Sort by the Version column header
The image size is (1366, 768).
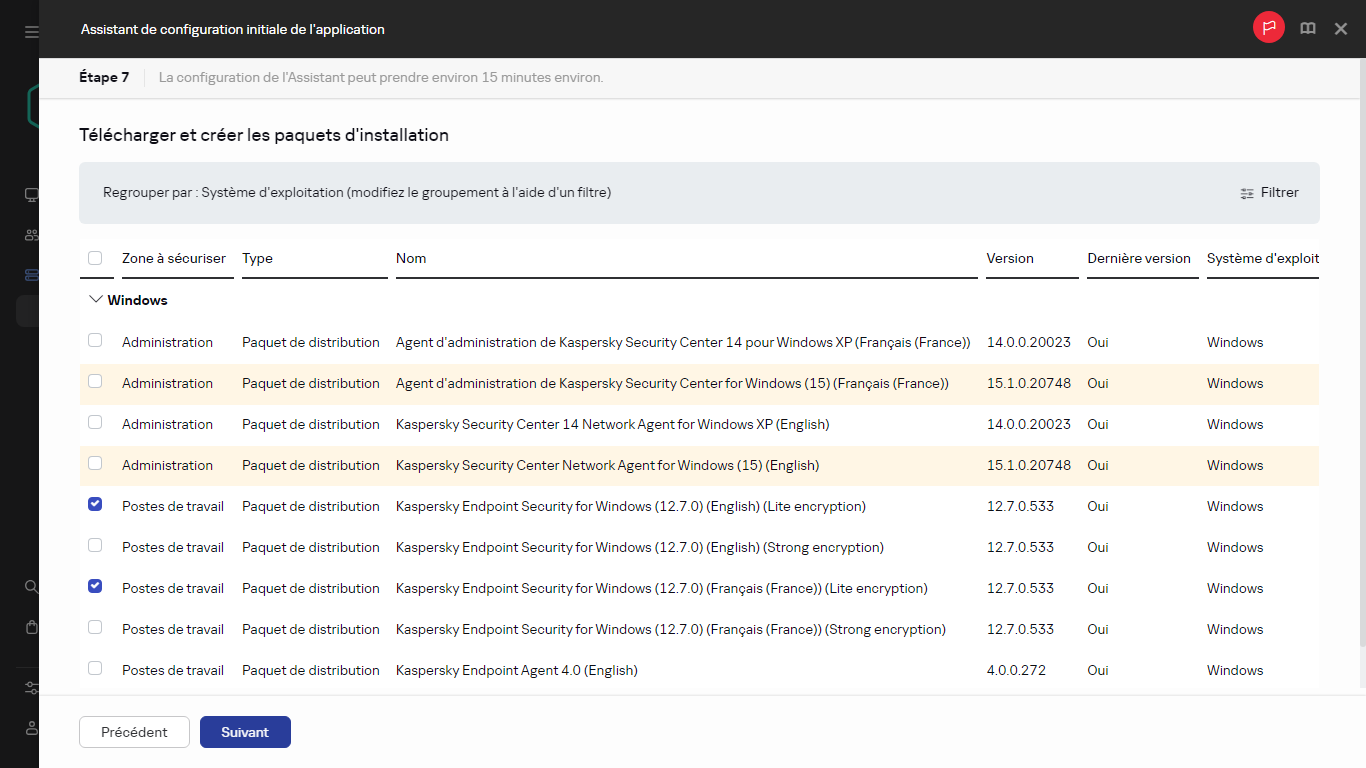[1010, 258]
